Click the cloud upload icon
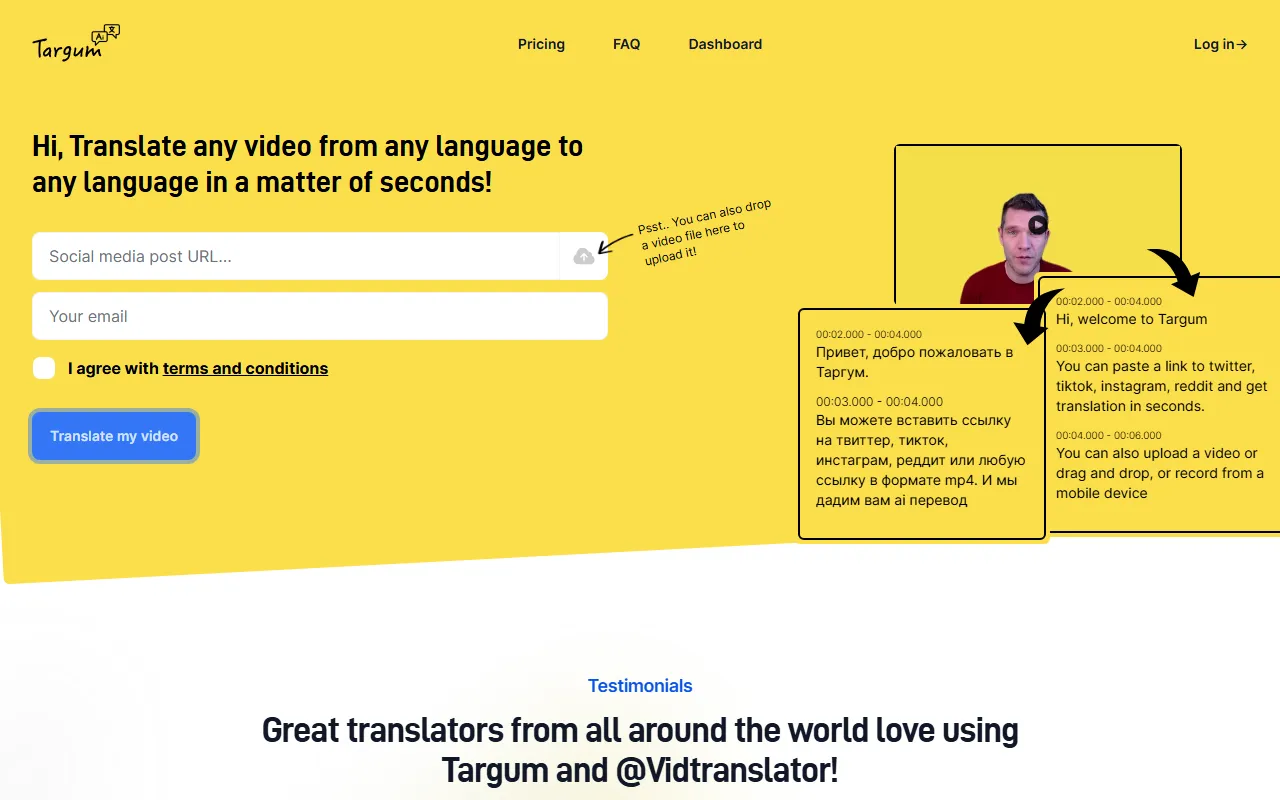This screenshot has height=800, width=1280. [x=584, y=257]
